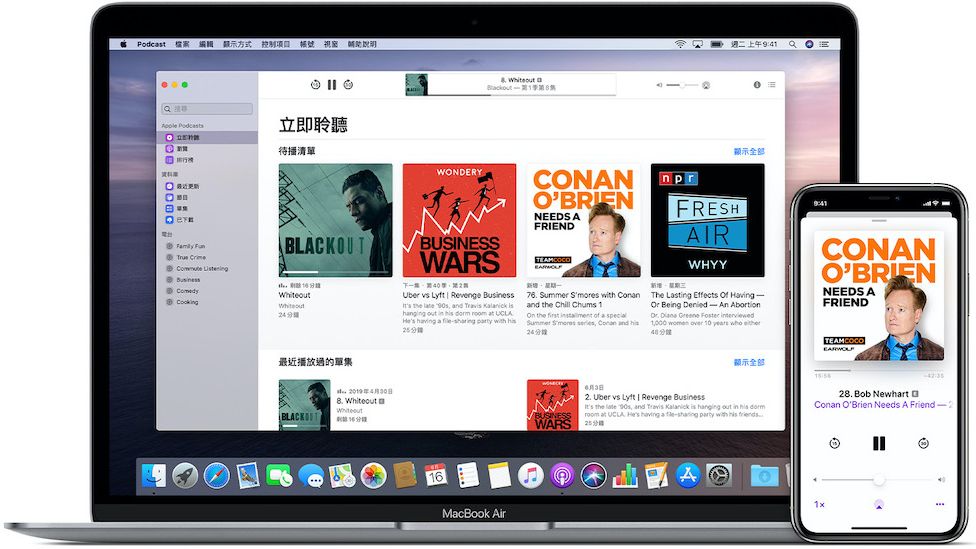Select 立即聆聽 in the sidebar
Screen dimensions: 976x549
point(207,137)
